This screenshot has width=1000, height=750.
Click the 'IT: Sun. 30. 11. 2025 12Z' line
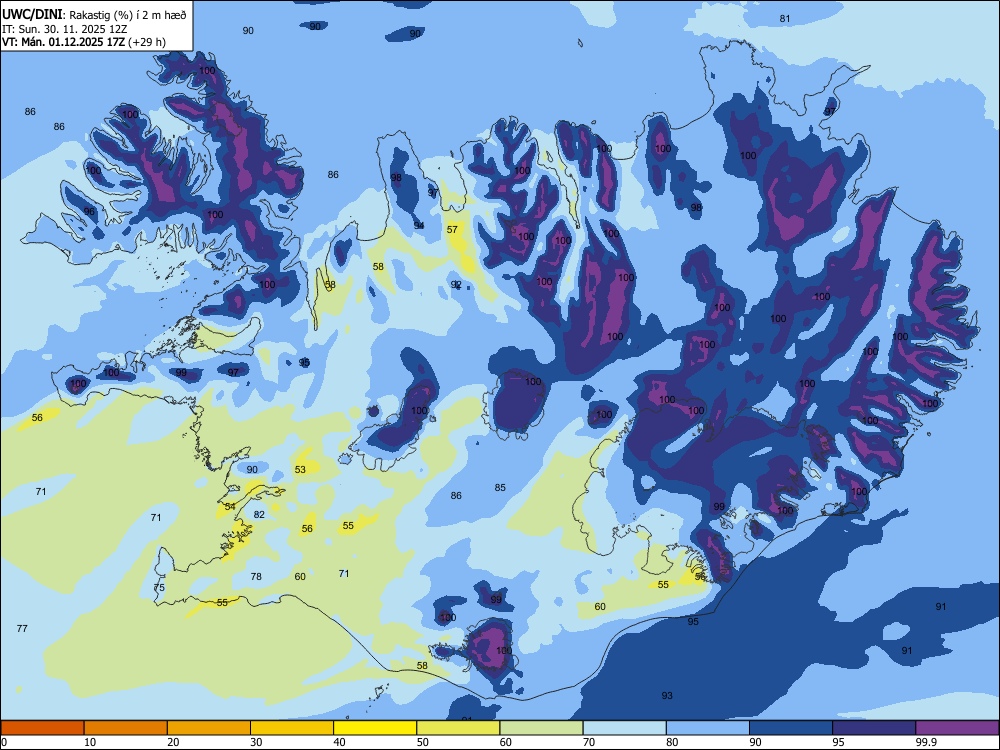point(65,29)
